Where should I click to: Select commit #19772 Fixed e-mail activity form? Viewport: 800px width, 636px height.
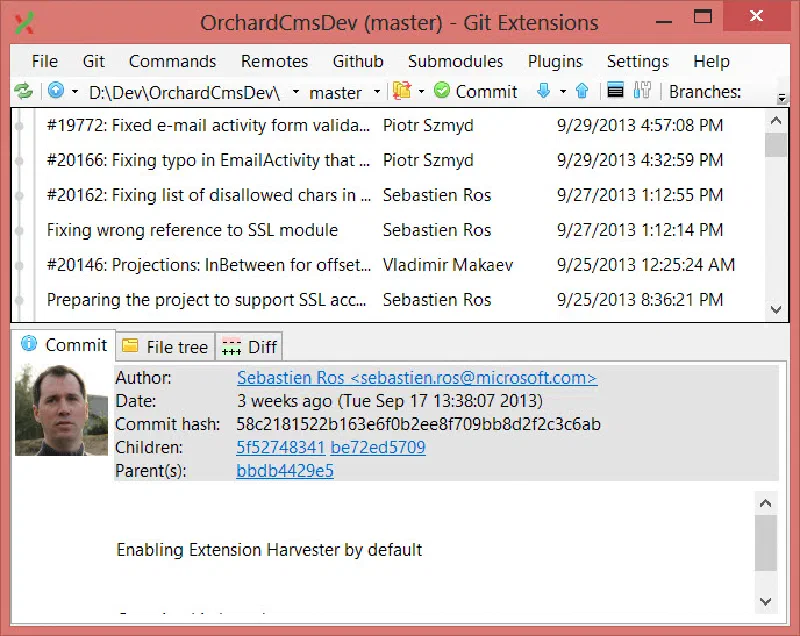pos(388,125)
